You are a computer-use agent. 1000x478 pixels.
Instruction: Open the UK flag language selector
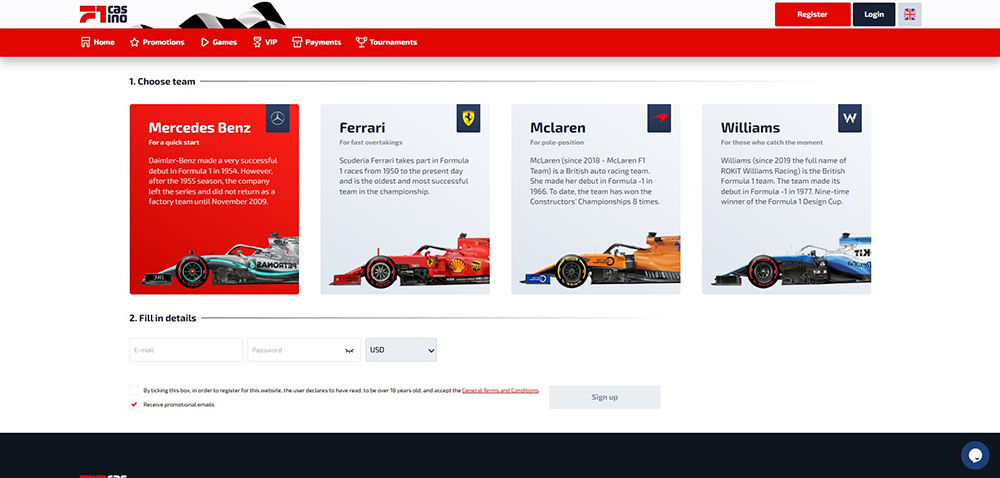tap(909, 14)
